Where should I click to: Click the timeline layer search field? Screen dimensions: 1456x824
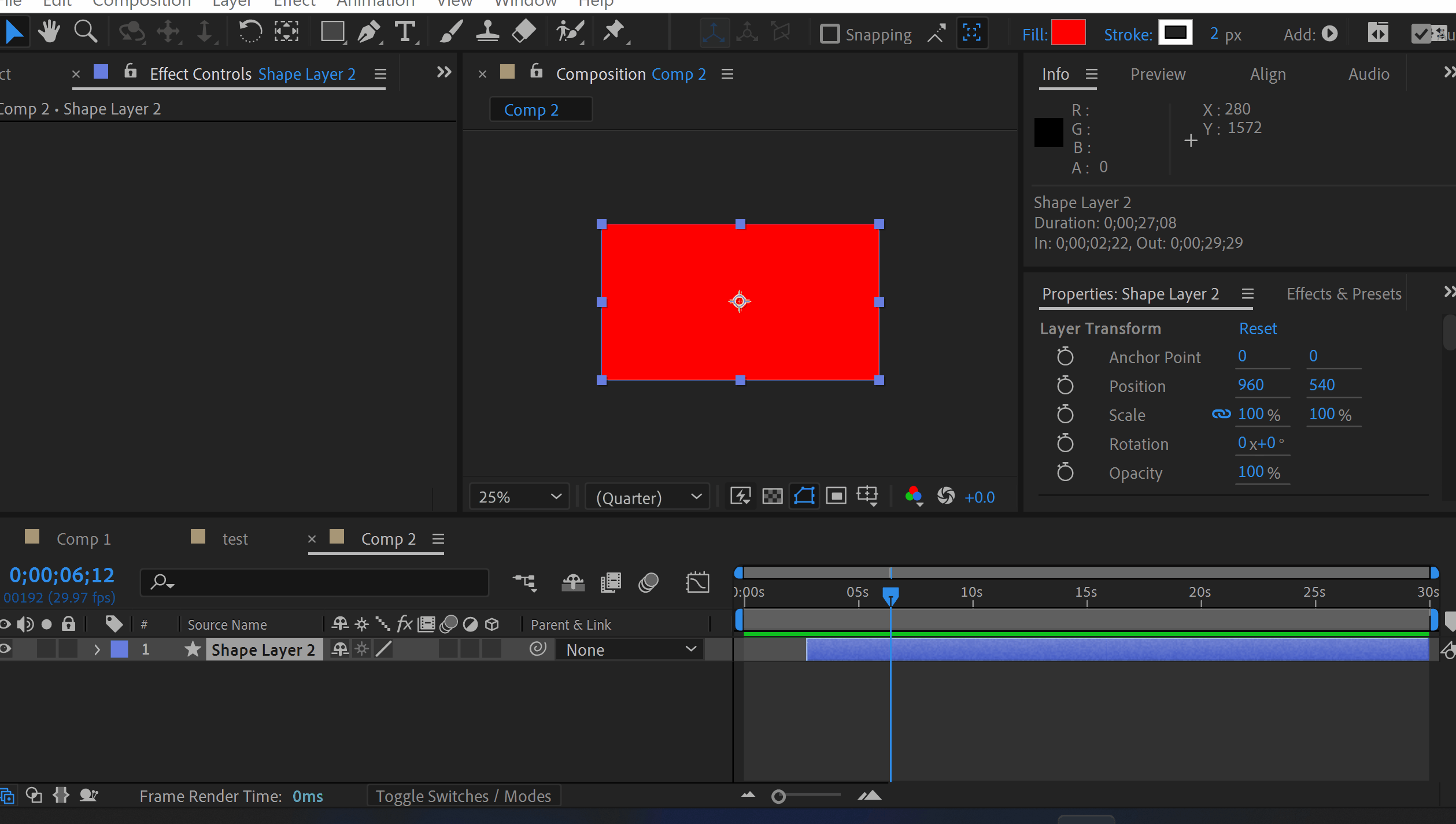(324, 582)
